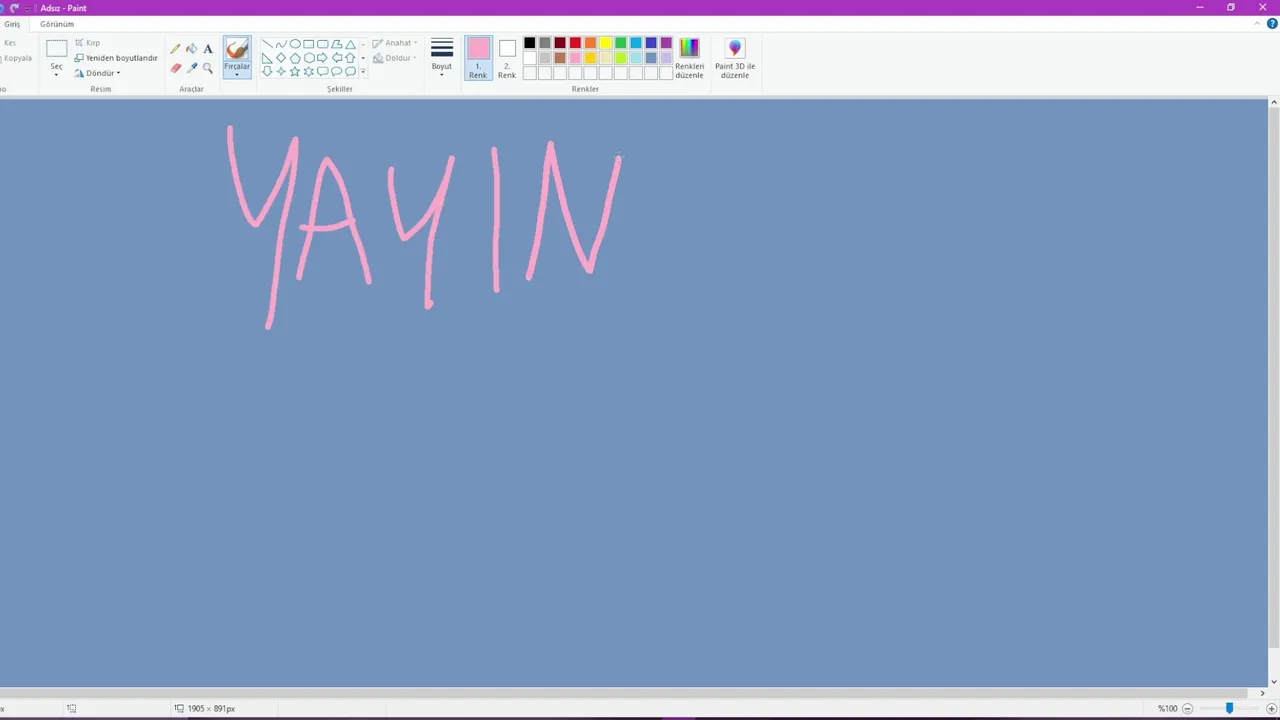Click the horizontal scrollbar right arrow

pyautogui.click(x=1262, y=693)
